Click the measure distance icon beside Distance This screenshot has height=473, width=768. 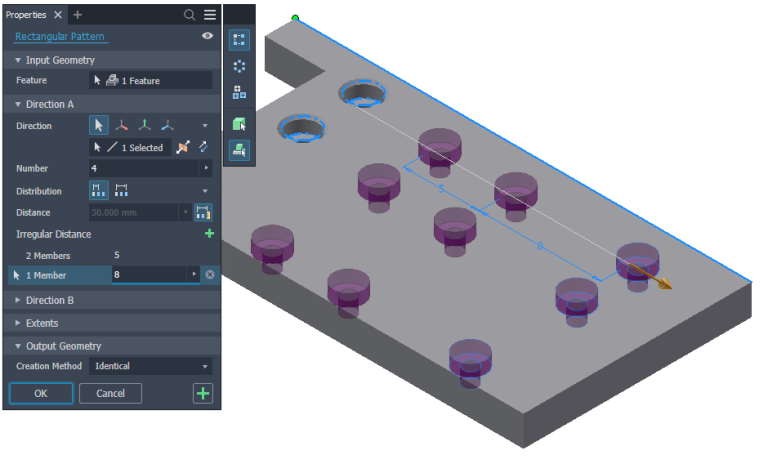point(203,212)
